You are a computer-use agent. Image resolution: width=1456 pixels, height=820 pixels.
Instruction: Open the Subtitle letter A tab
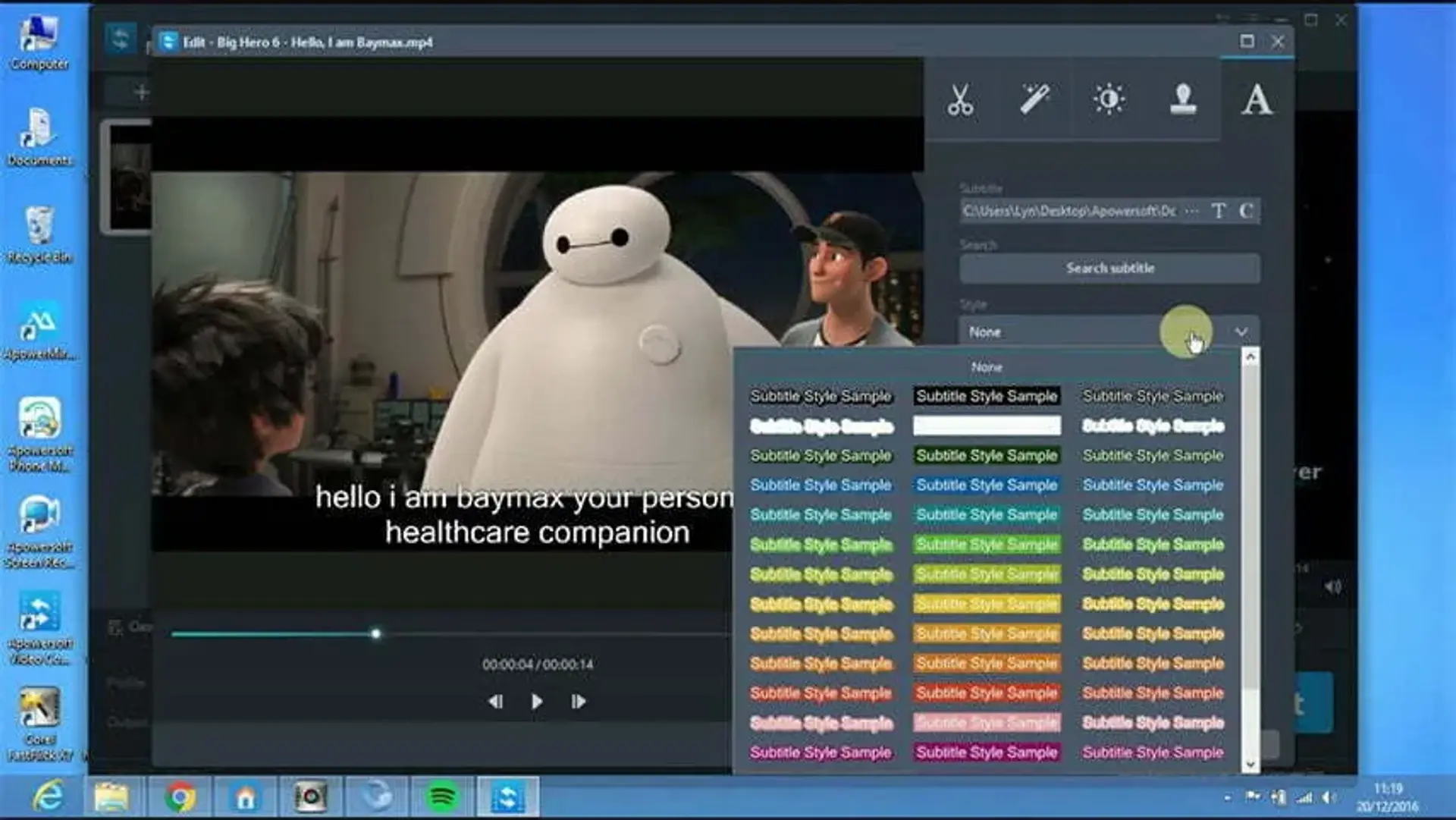[x=1257, y=99]
